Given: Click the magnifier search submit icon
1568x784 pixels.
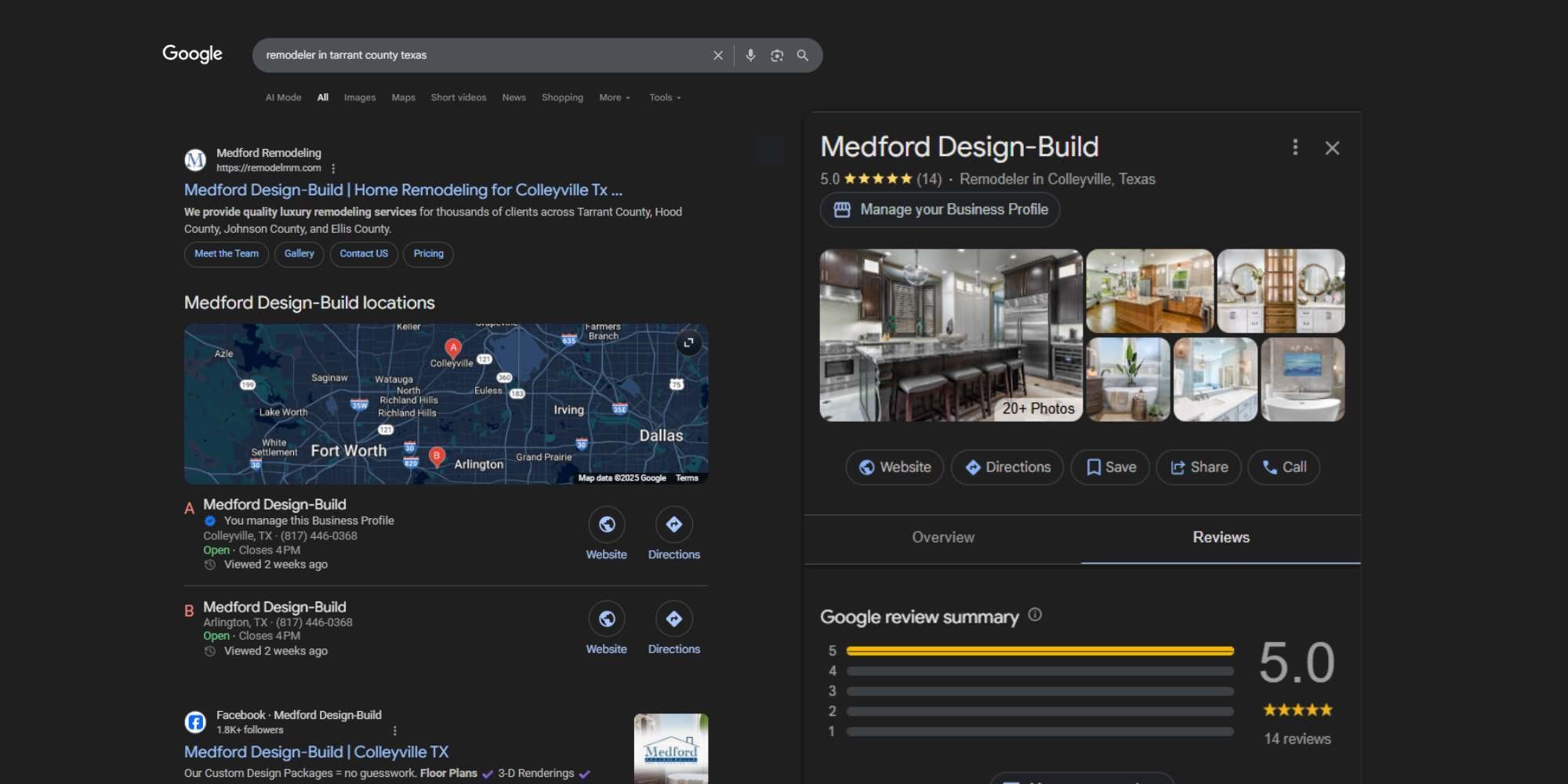Looking at the screenshot, I should coord(803,56).
